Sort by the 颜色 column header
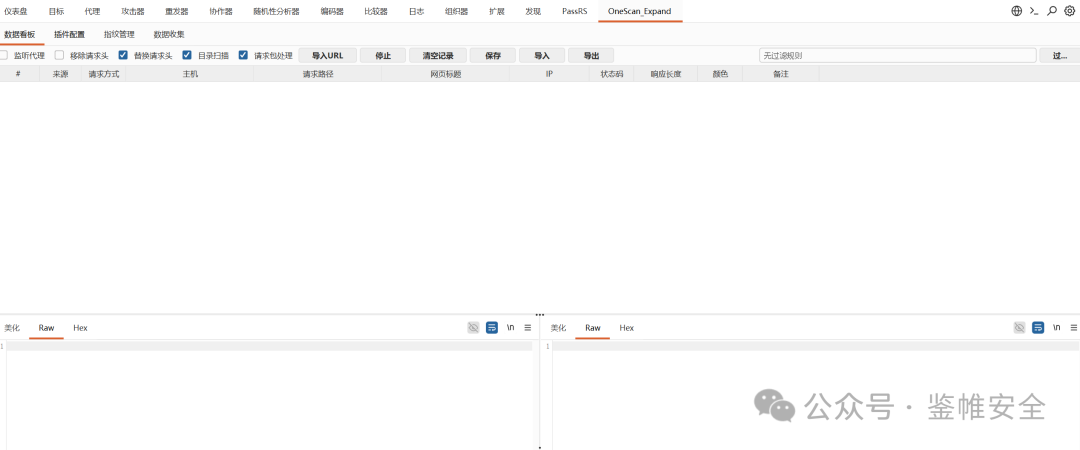 720,74
